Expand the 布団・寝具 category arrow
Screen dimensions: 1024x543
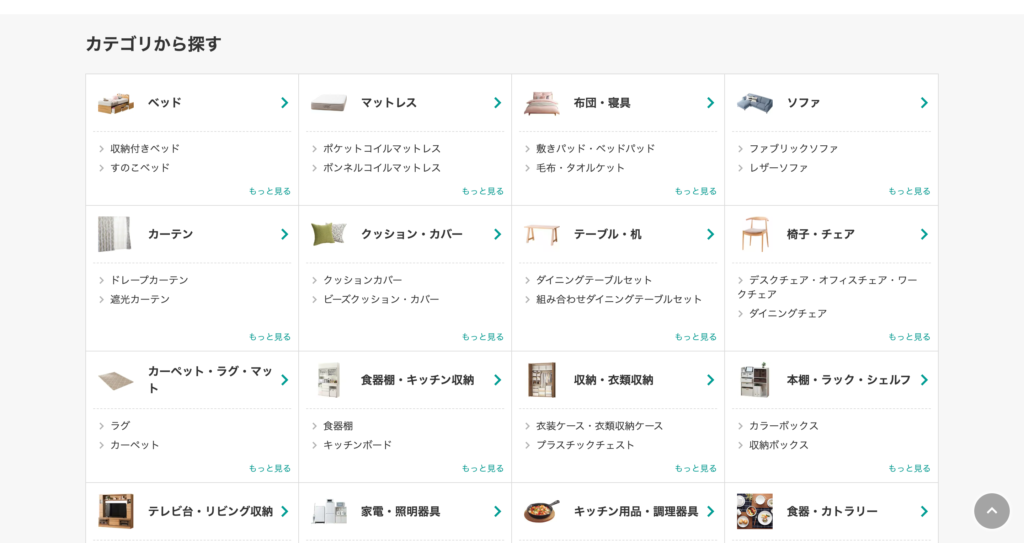pos(710,103)
